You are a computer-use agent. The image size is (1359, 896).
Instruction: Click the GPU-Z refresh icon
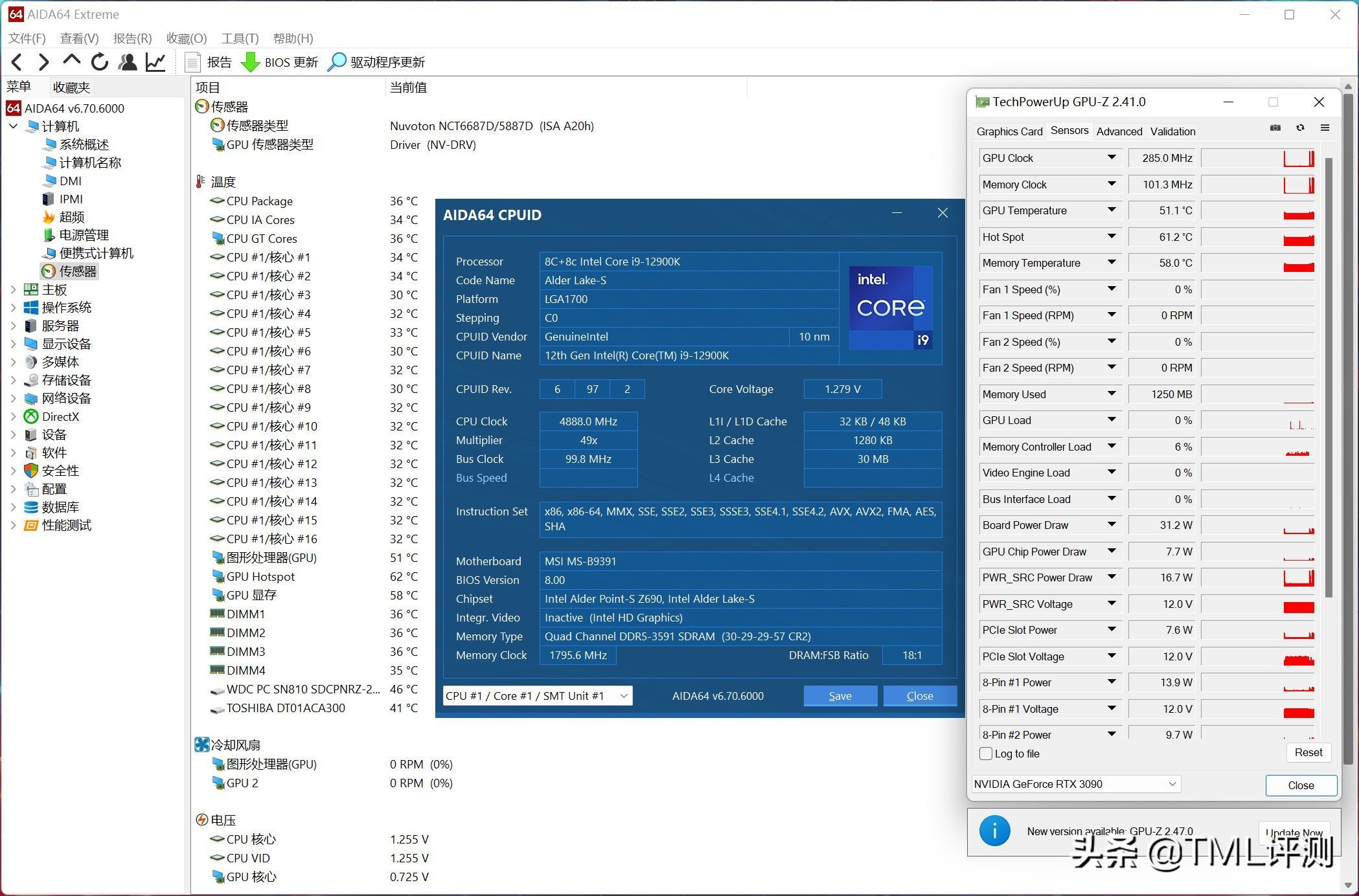1300,128
